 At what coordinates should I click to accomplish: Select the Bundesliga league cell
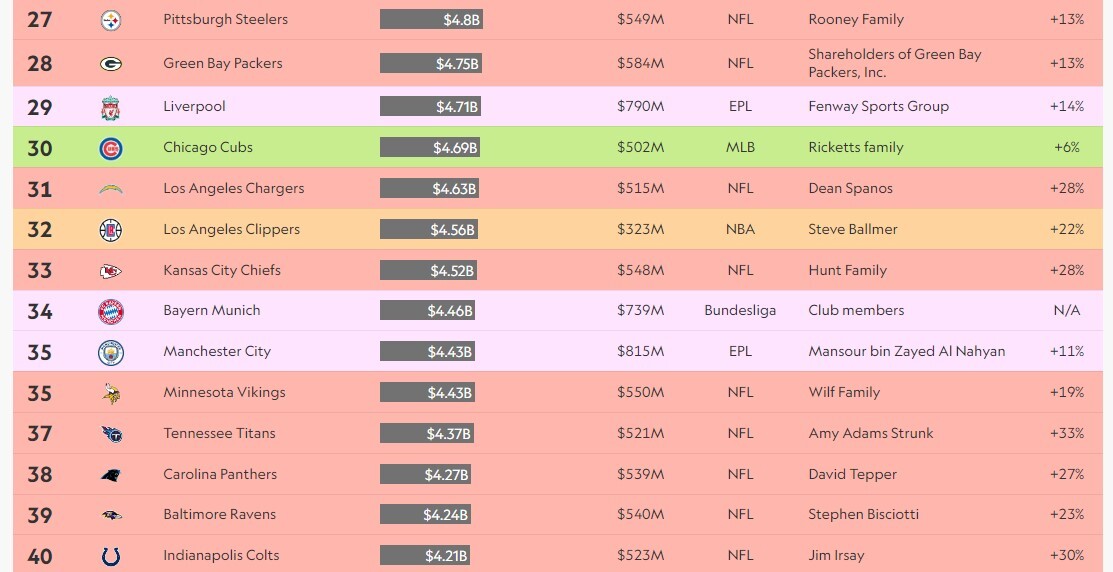[740, 310]
